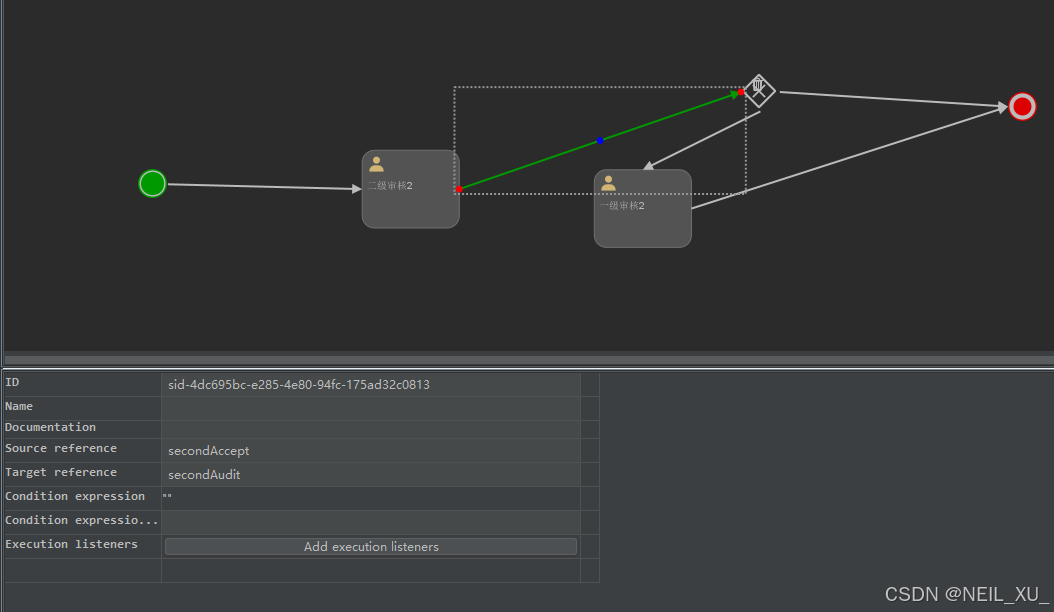Click the red target handle near gateway

tap(741, 93)
